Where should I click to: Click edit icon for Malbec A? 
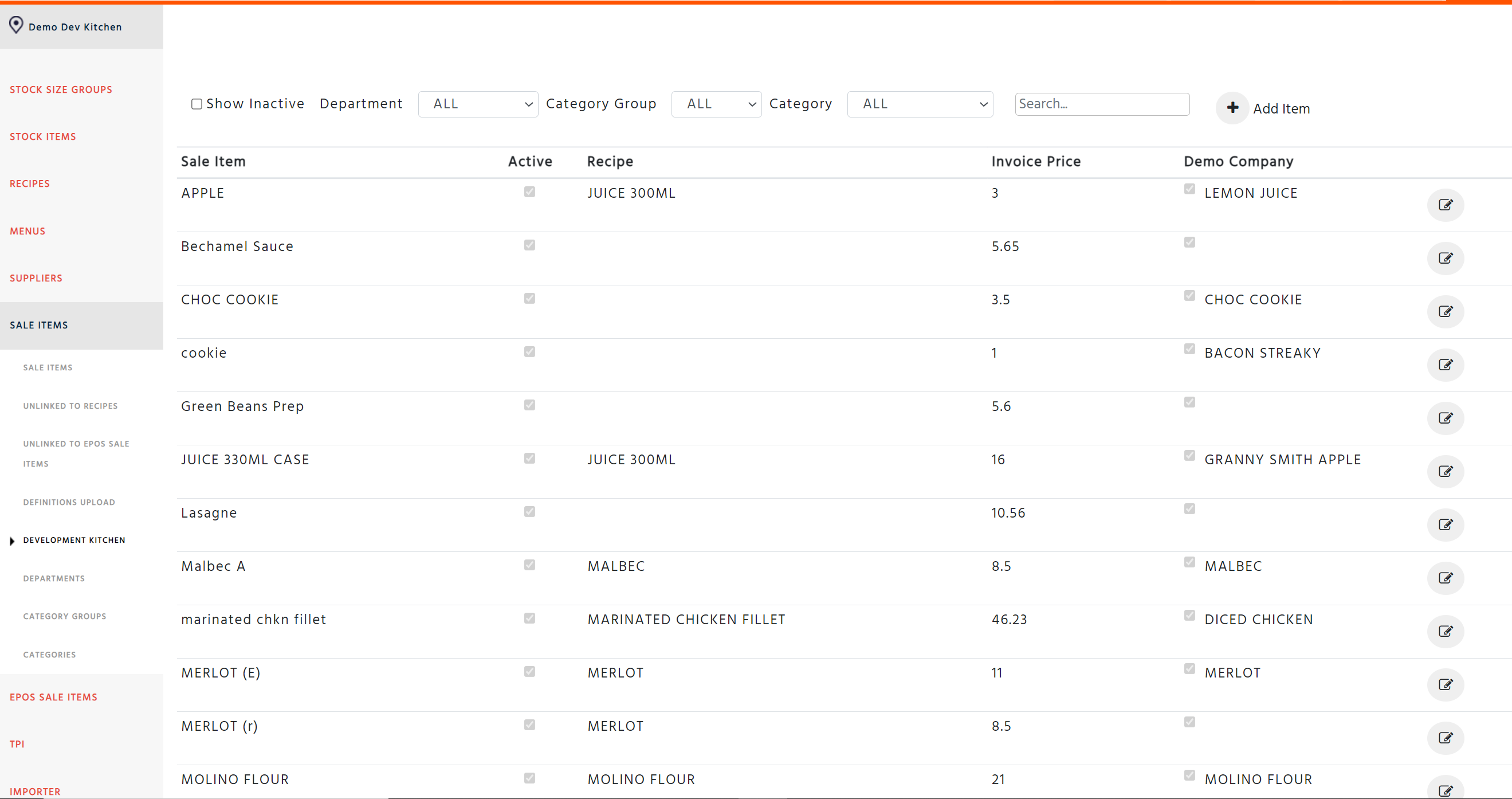pyautogui.click(x=1445, y=578)
